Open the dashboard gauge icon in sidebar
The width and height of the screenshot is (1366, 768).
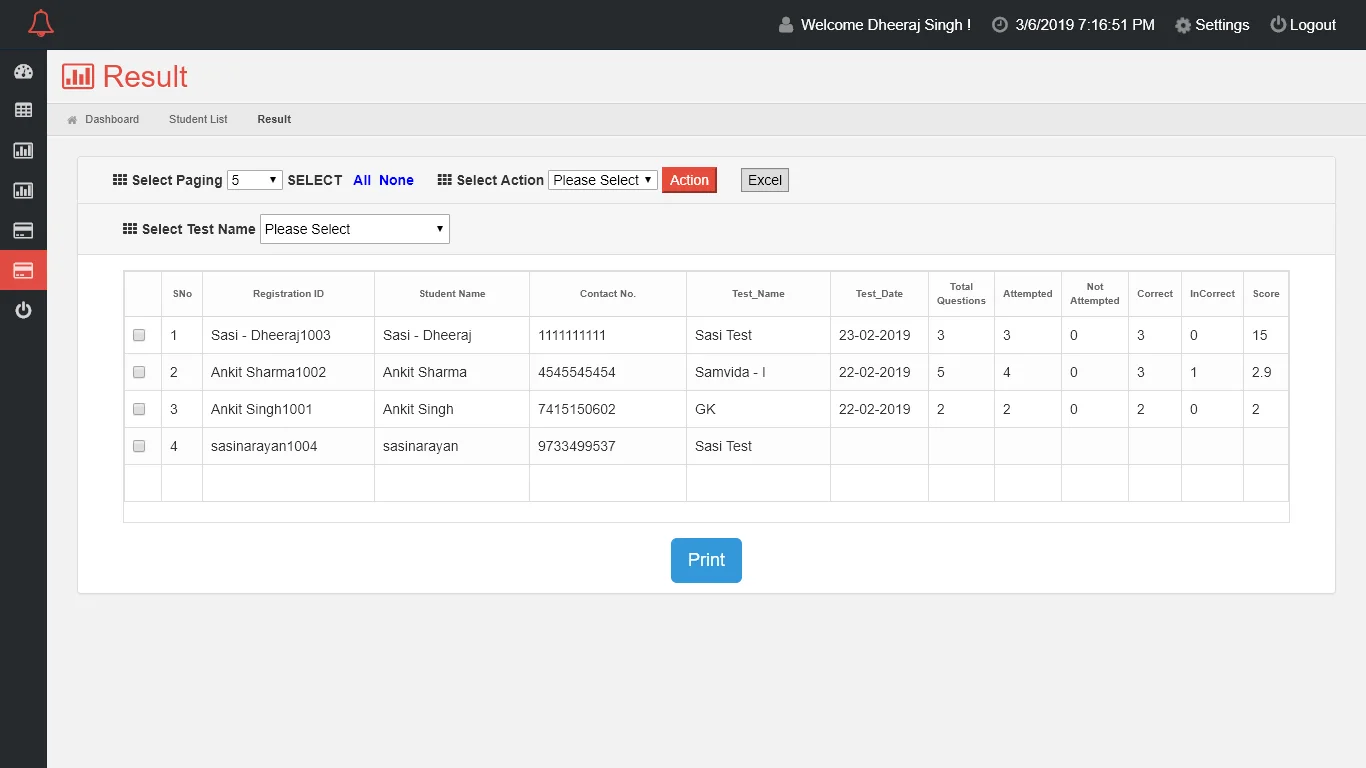(x=23, y=71)
